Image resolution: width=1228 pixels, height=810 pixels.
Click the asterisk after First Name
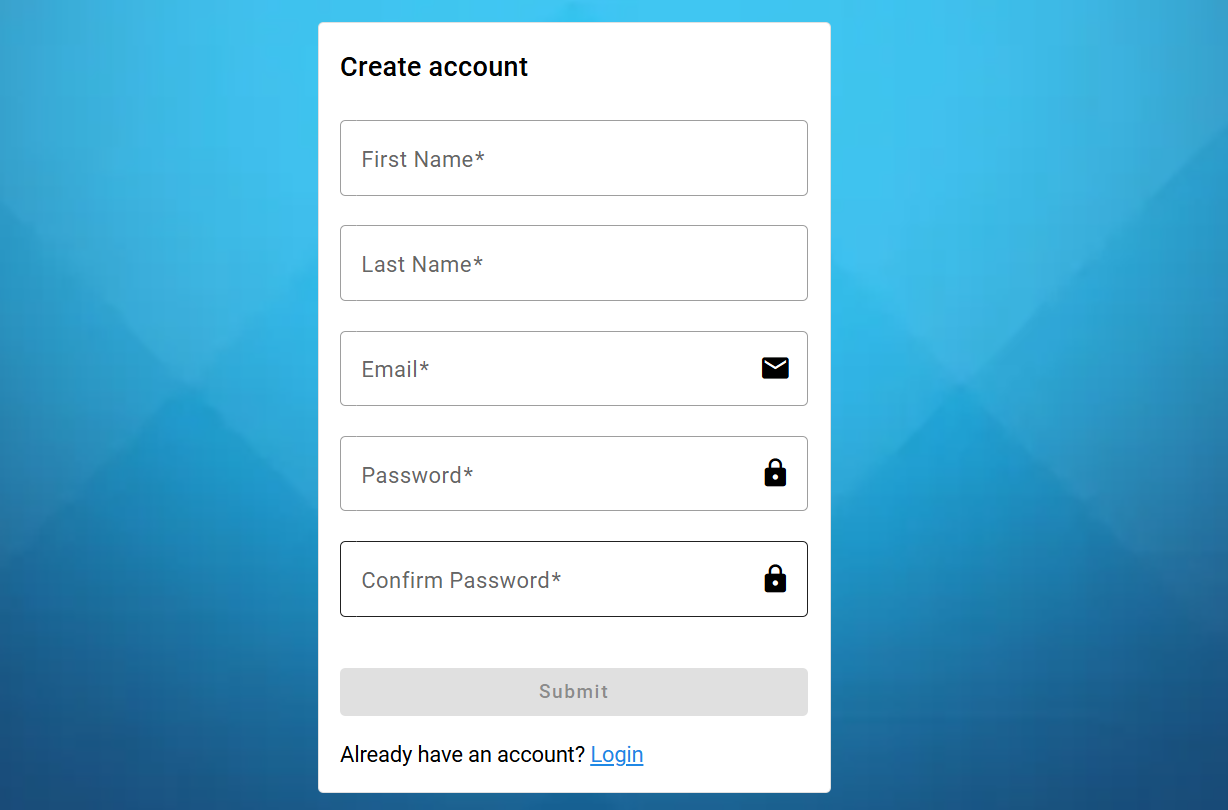(x=480, y=157)
